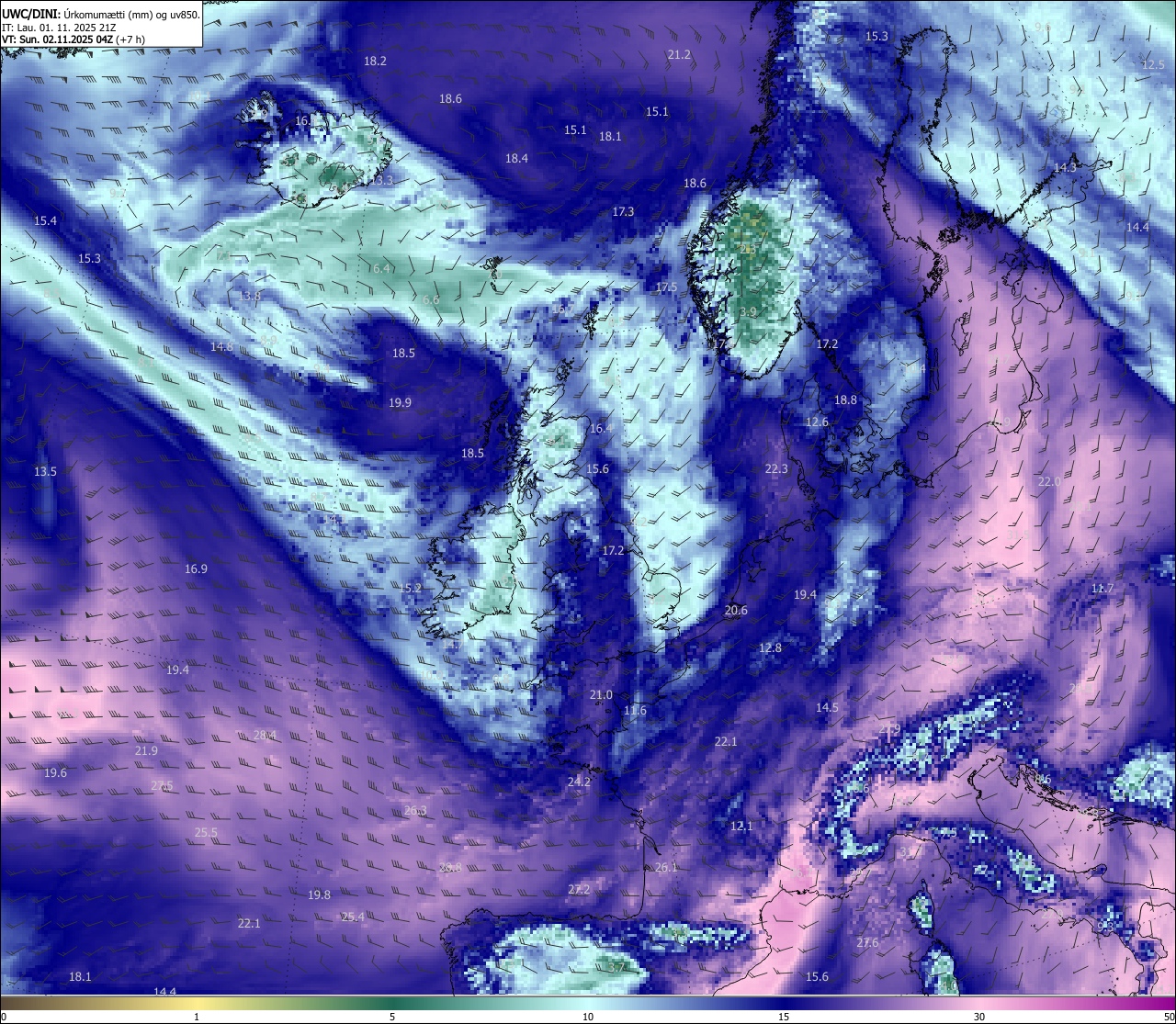1176x1024 pixels.
Task: Select the 26.1 value label
Action: (x=666, y=868)
